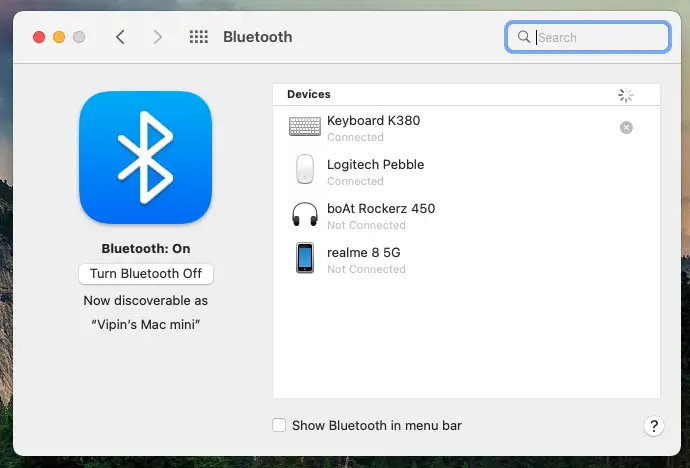This screenshot has height=468, width=690.
Task: Remove Keyboard K380 with the x button
Action: pyautogui.click(x=626, y=128)
